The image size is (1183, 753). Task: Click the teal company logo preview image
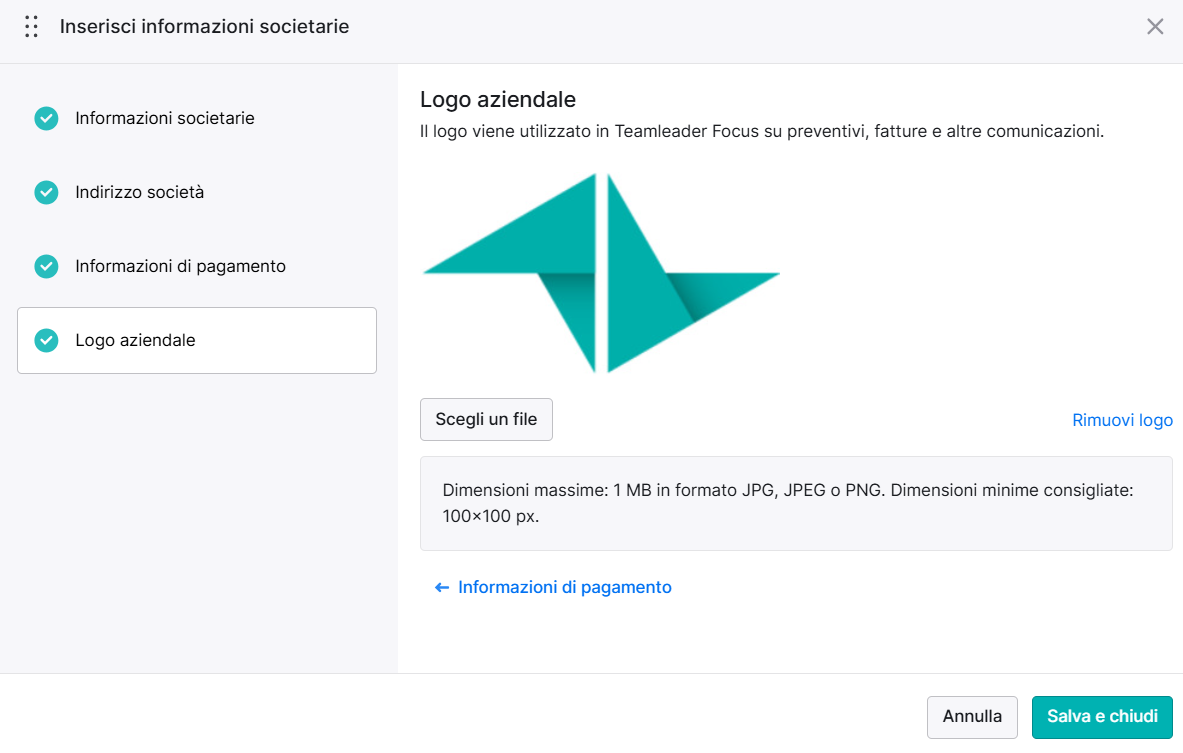(x=601, y=272)
